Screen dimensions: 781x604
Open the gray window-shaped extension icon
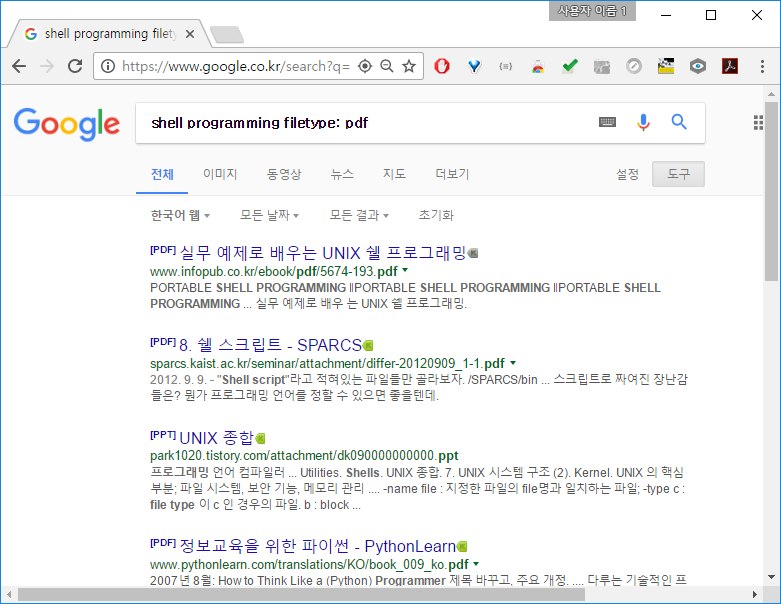click(x=602, y=66)
